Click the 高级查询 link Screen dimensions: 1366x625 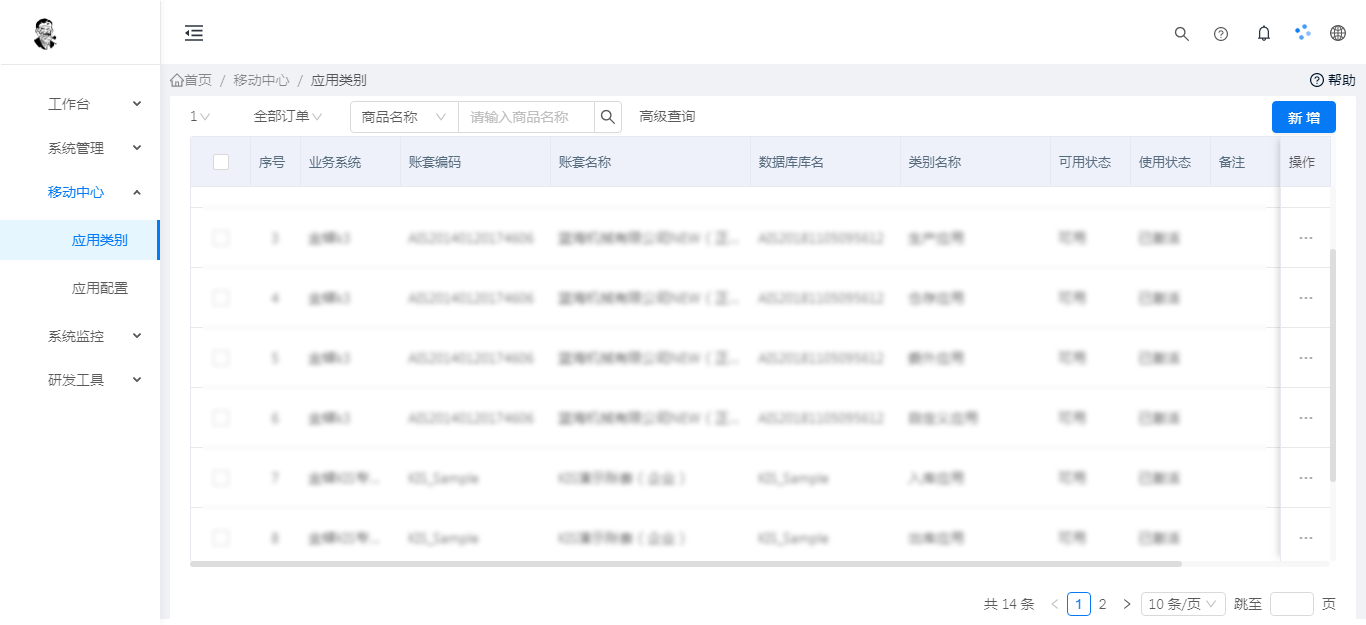667,117
